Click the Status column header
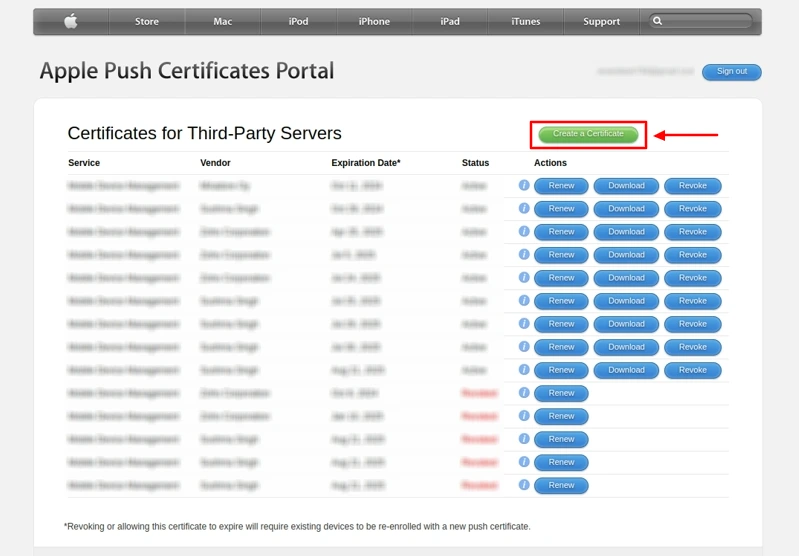The image size is (799, 556). 475,163
